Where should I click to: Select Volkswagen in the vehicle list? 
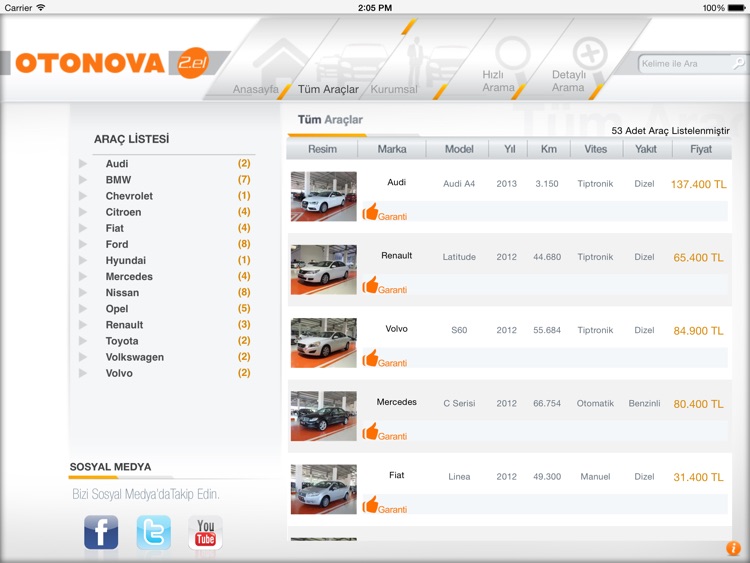[135, 357]
